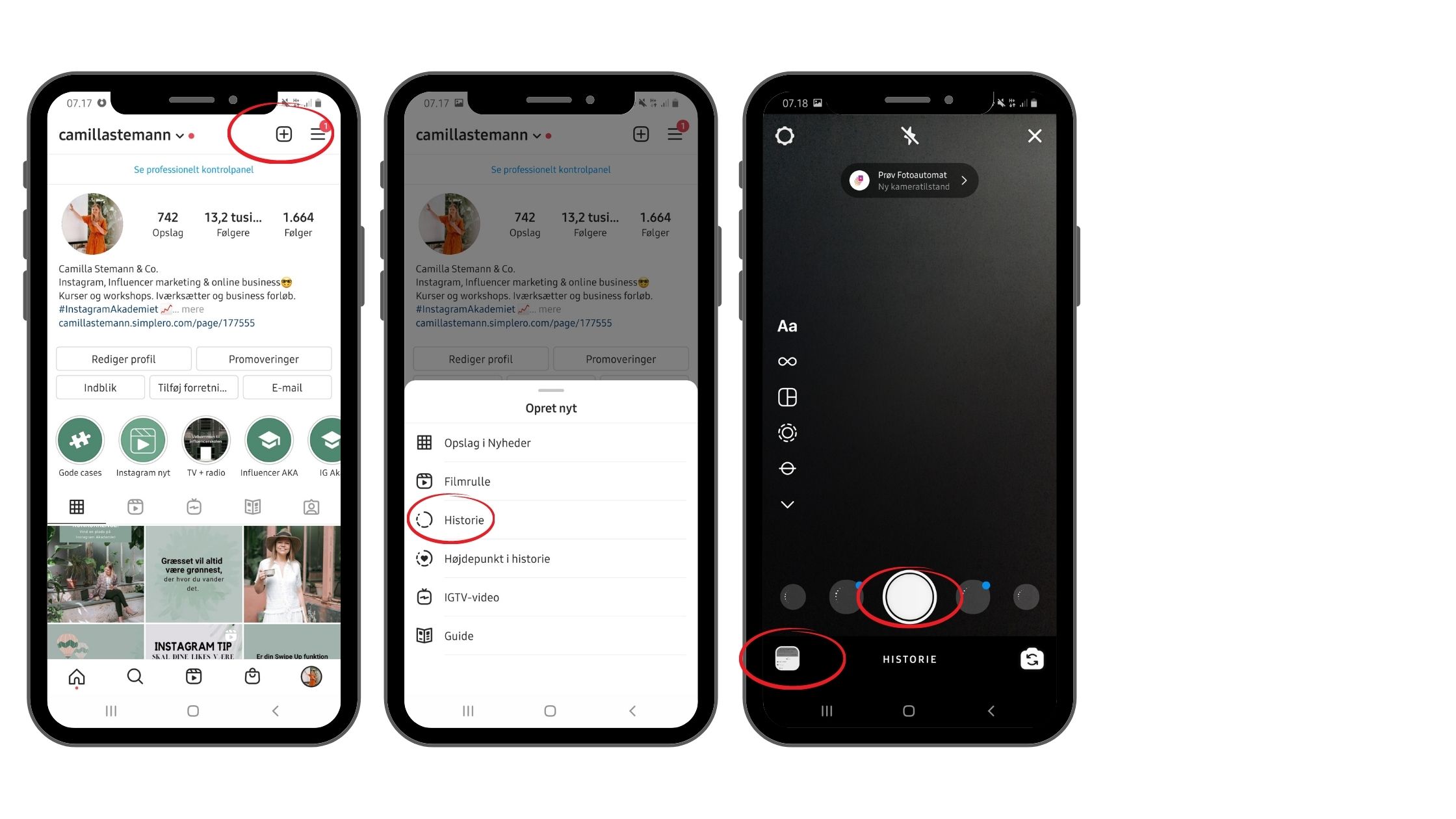Click the create new post icon
This screenshot has width=1456, height=819.
click(x=284, y=134)
